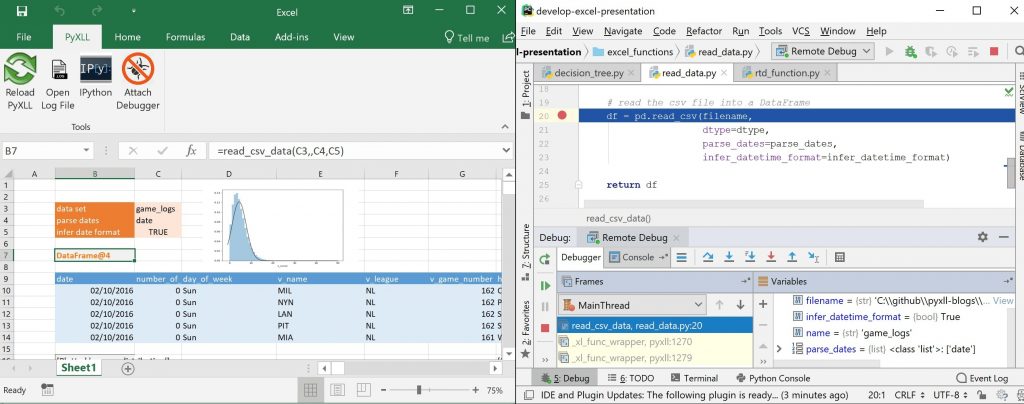Viewport: 1024px width, 404px height.
Task: Switch to the rtd_function.py editor tab
Action: [x=786, y=73]
